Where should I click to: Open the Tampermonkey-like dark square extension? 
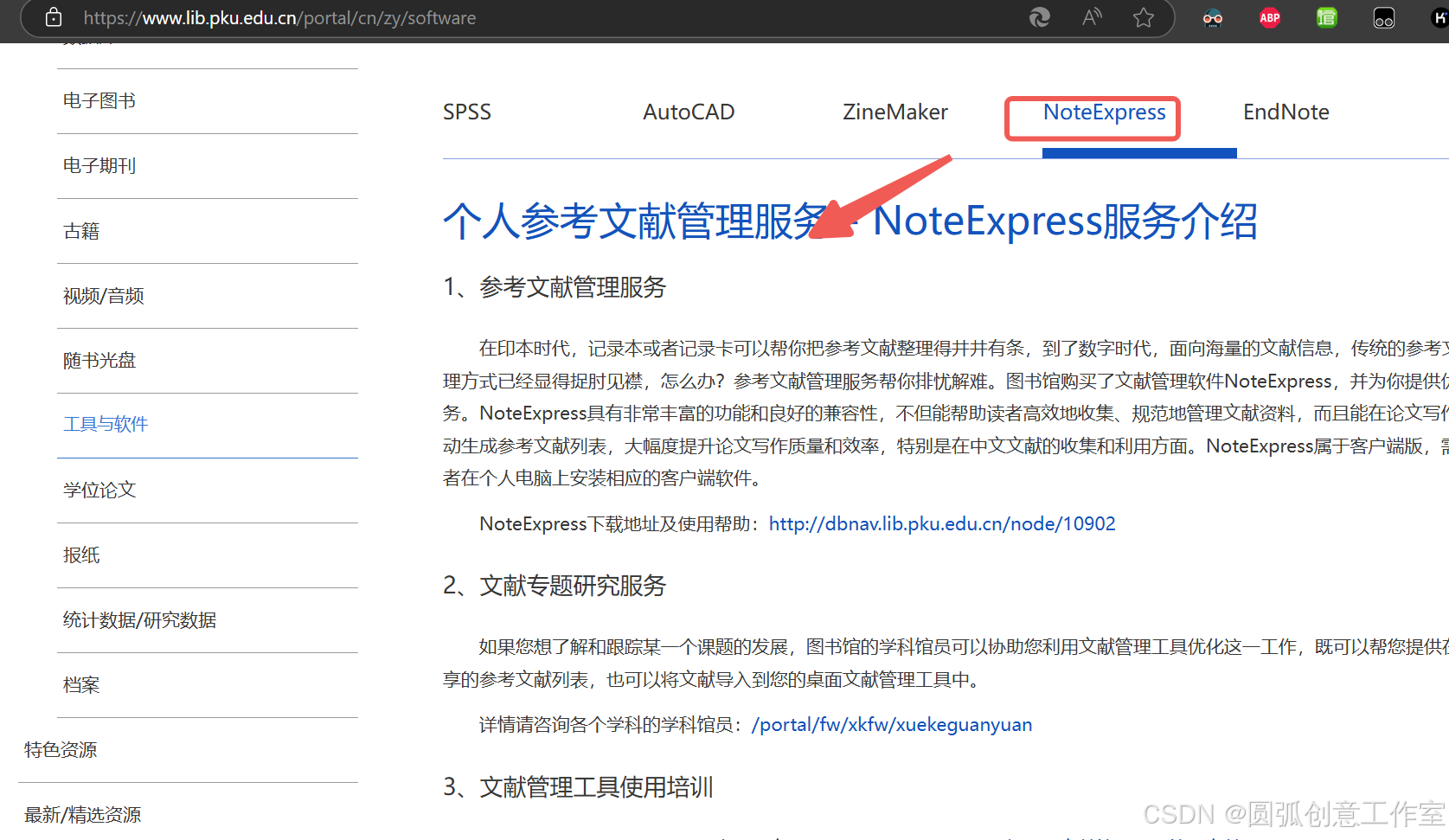(1384, 17)
